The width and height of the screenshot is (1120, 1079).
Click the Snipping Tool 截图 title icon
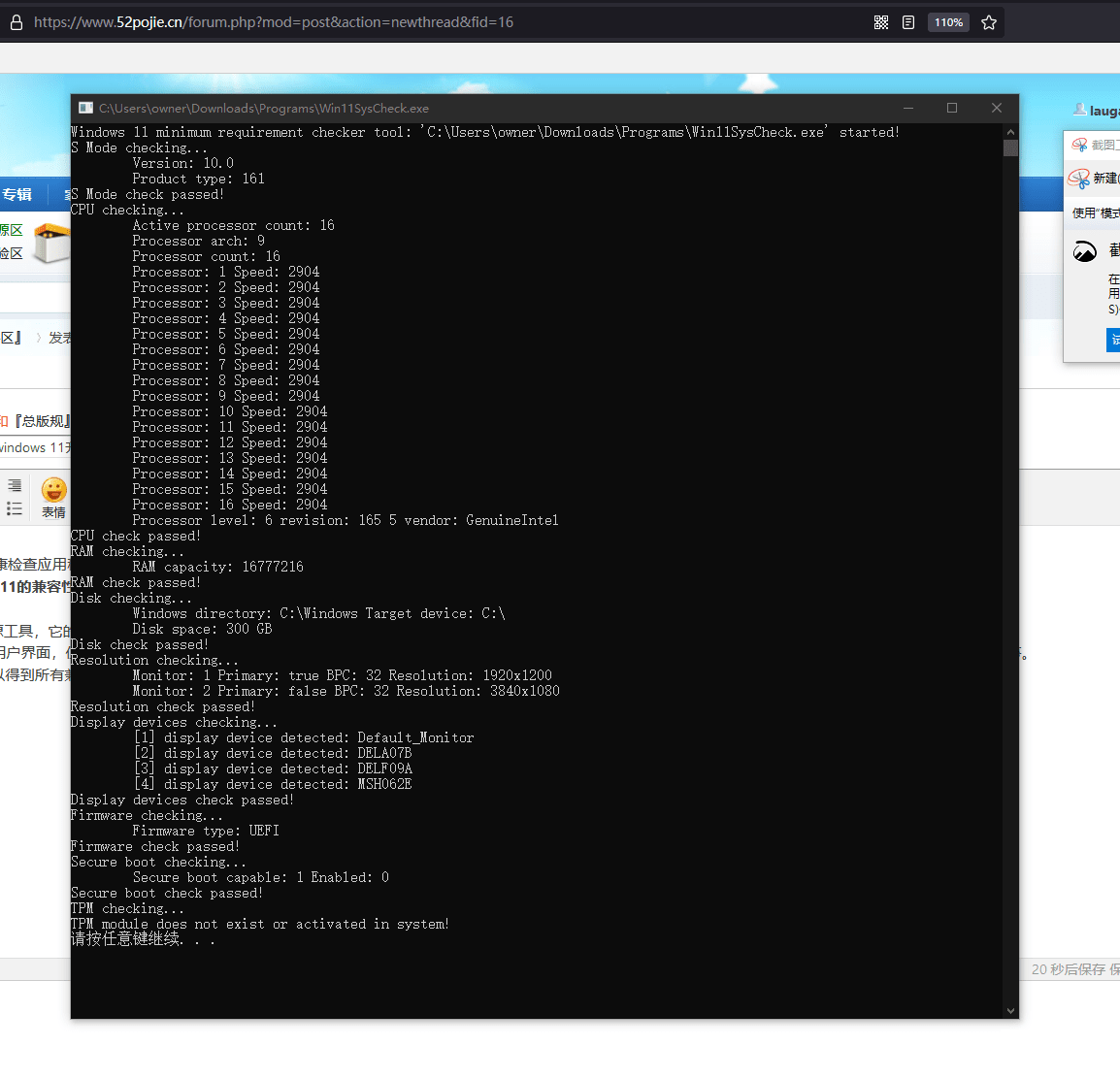[x=1079, y=145]
